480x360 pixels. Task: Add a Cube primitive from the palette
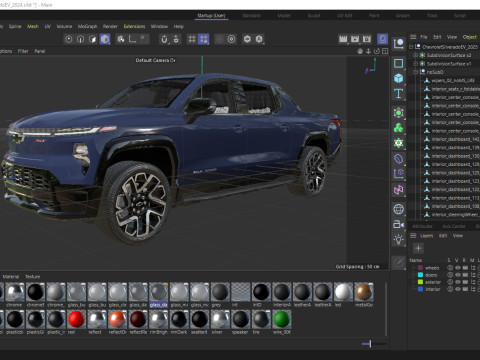point(399,78)
